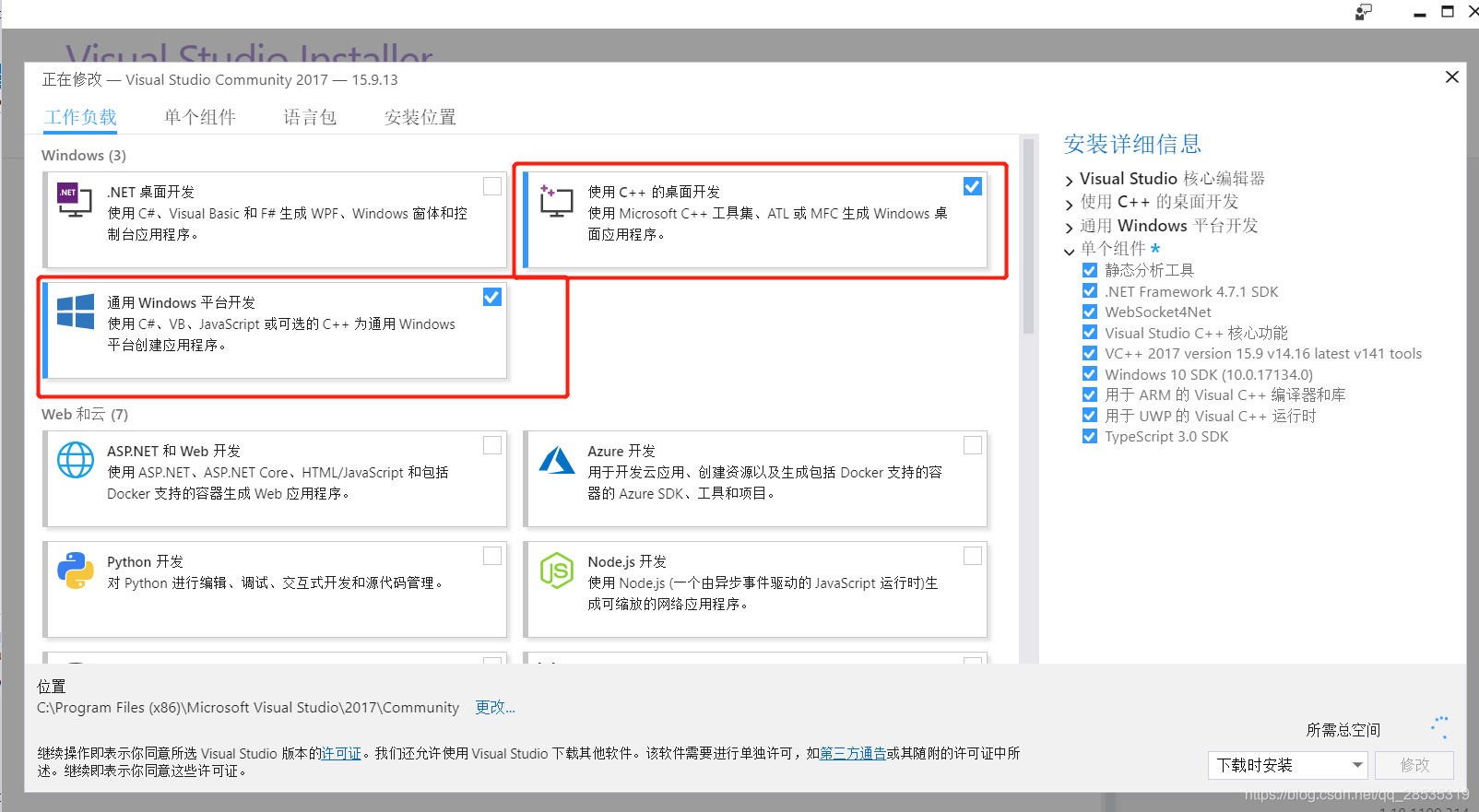Switch to the 语言包 tab
Viewport: 1479px width, 812px height.
(310, 117)
